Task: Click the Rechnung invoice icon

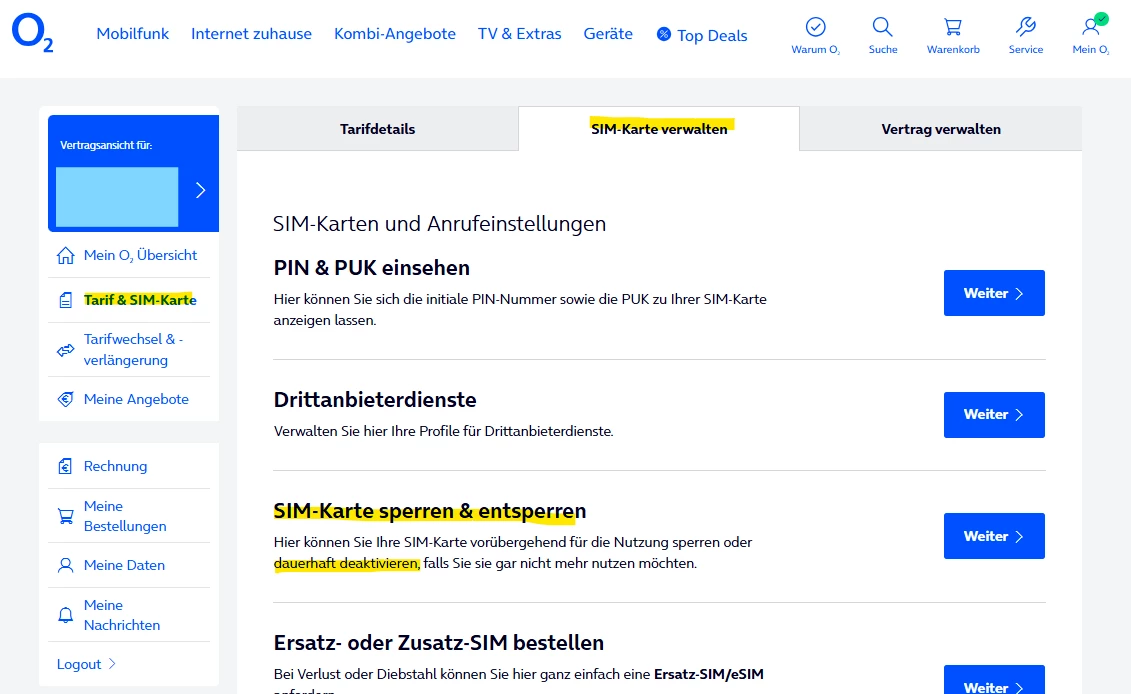Action: [66, 466]
